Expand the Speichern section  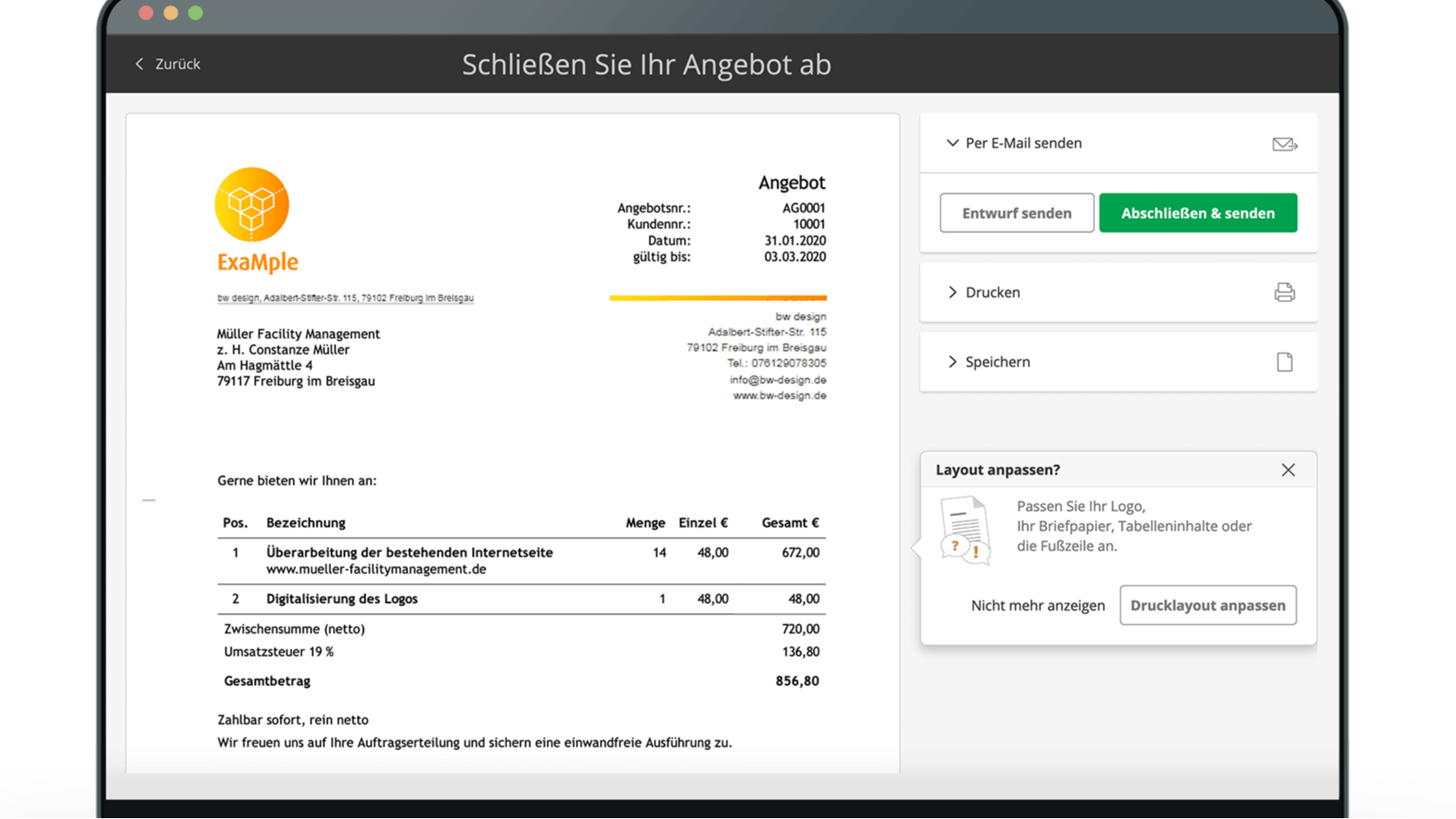tap(952, 362)
